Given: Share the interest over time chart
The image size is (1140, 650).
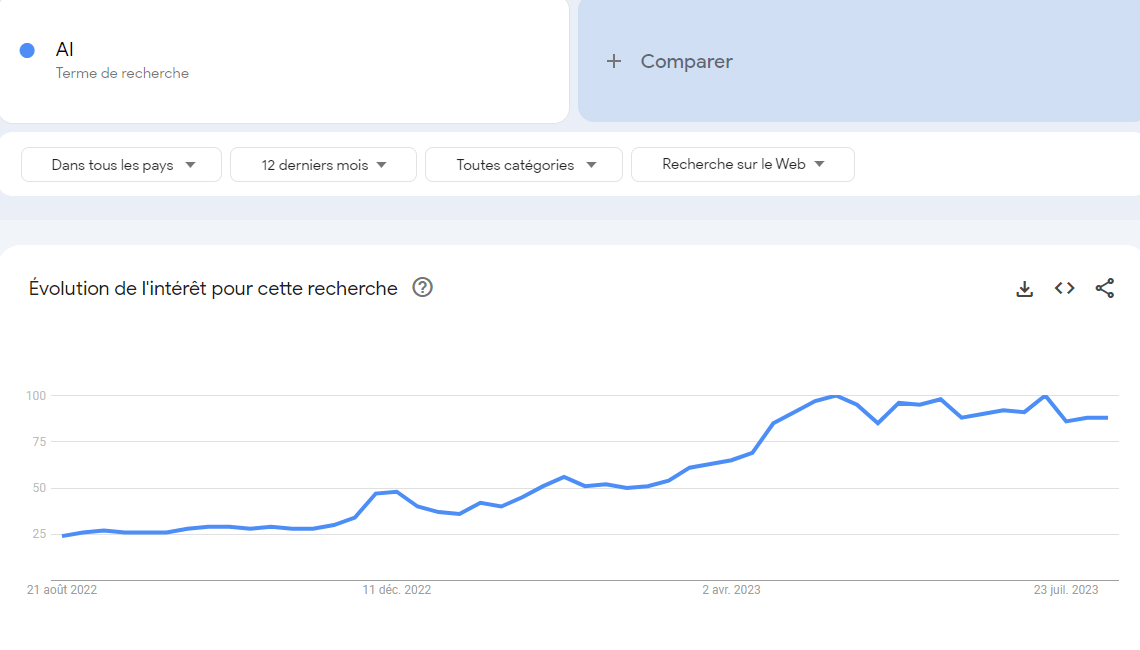Looking at the screenshot, I should 1104,289.
